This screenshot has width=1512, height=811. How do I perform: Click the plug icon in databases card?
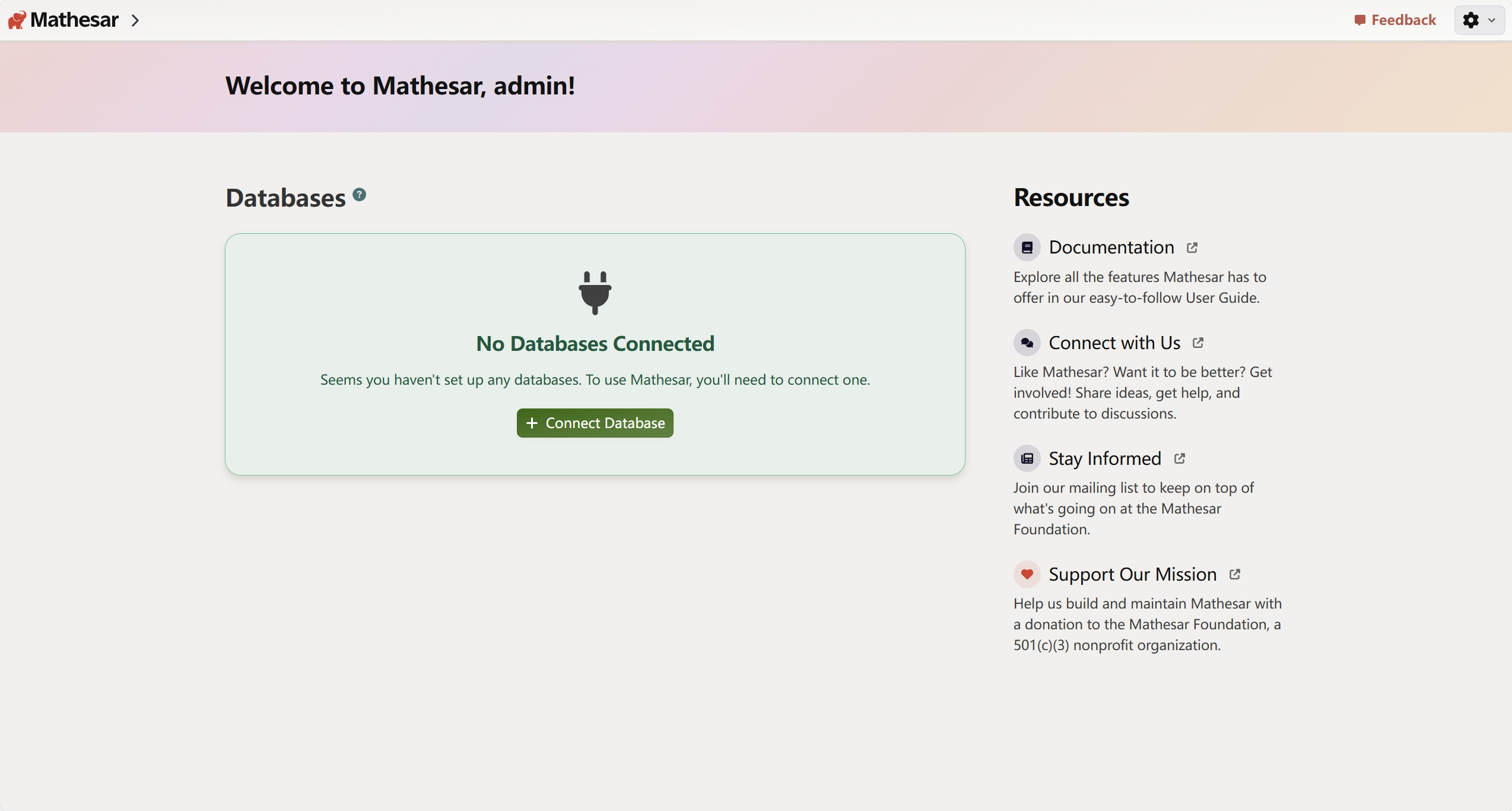[x=595, y=293]
